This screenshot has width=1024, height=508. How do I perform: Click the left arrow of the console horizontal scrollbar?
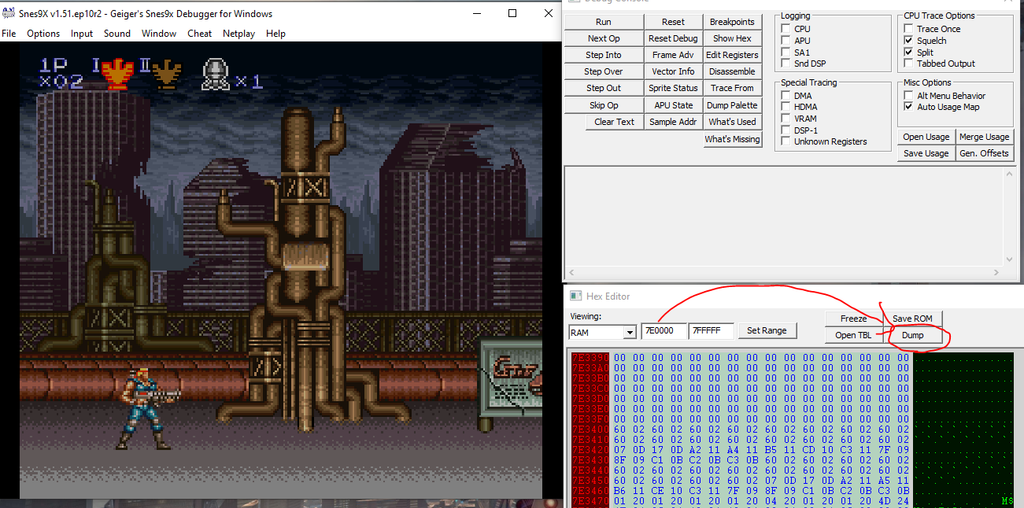pyautogui.click(x=571, y=273)
